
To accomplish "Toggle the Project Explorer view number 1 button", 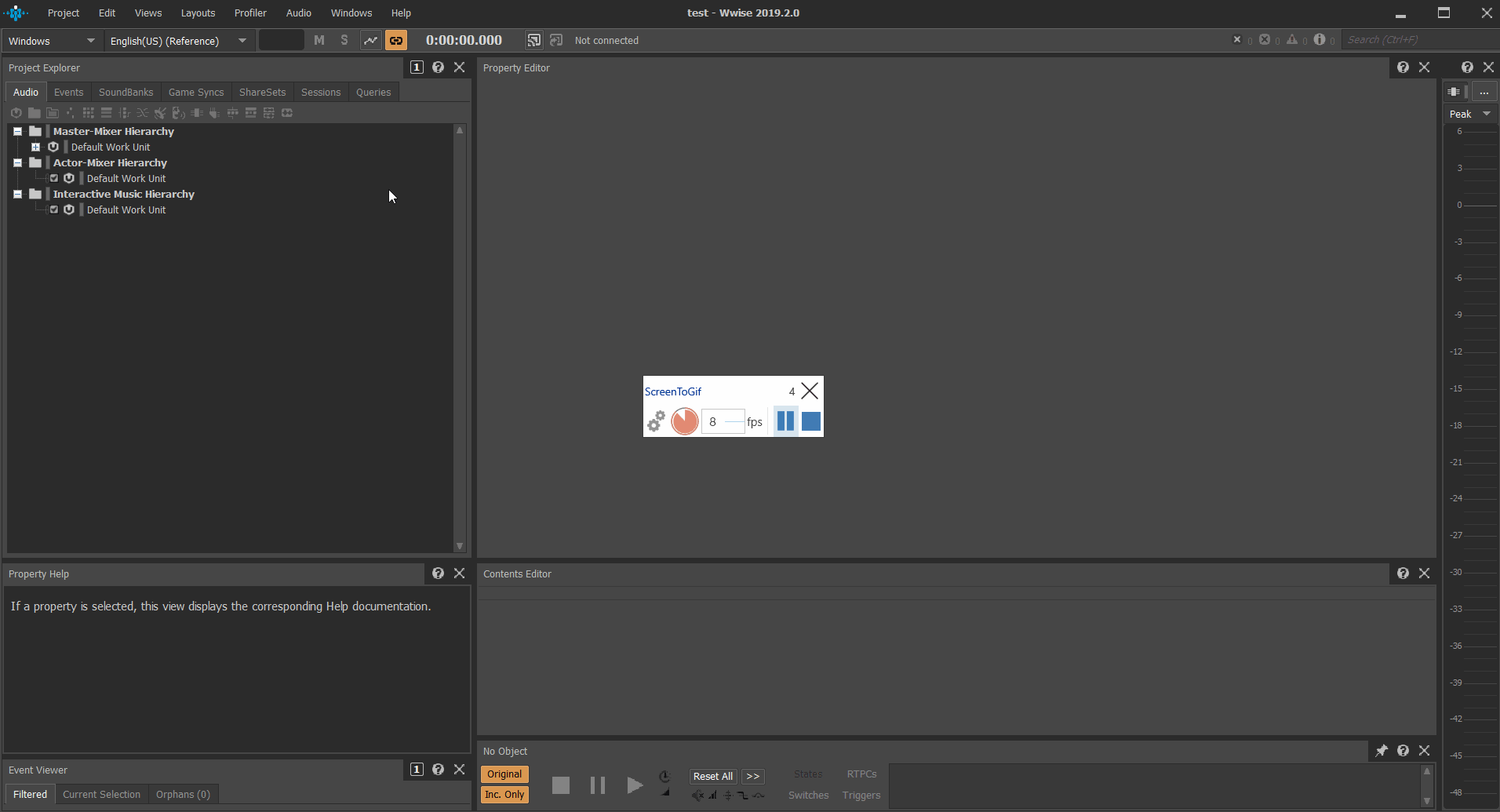I will tap(417, 67).
